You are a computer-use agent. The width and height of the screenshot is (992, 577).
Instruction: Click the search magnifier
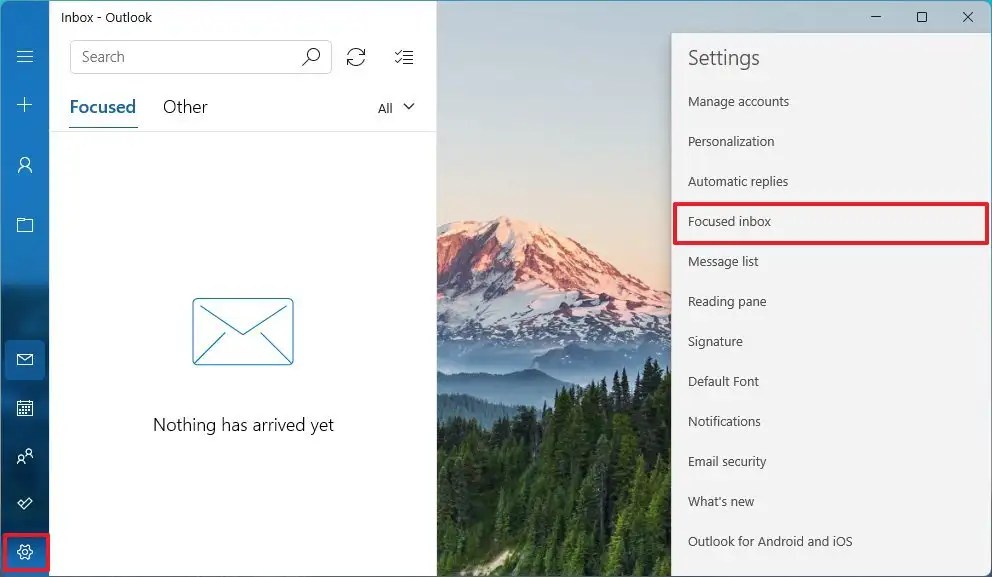coord(311,57)
